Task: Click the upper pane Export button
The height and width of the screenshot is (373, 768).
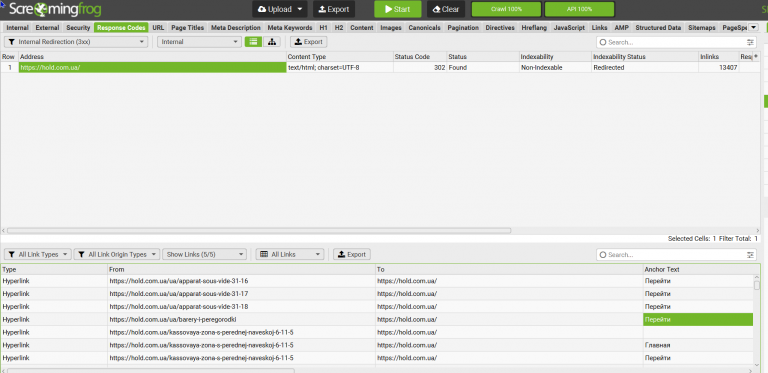Action: point(309,42)
